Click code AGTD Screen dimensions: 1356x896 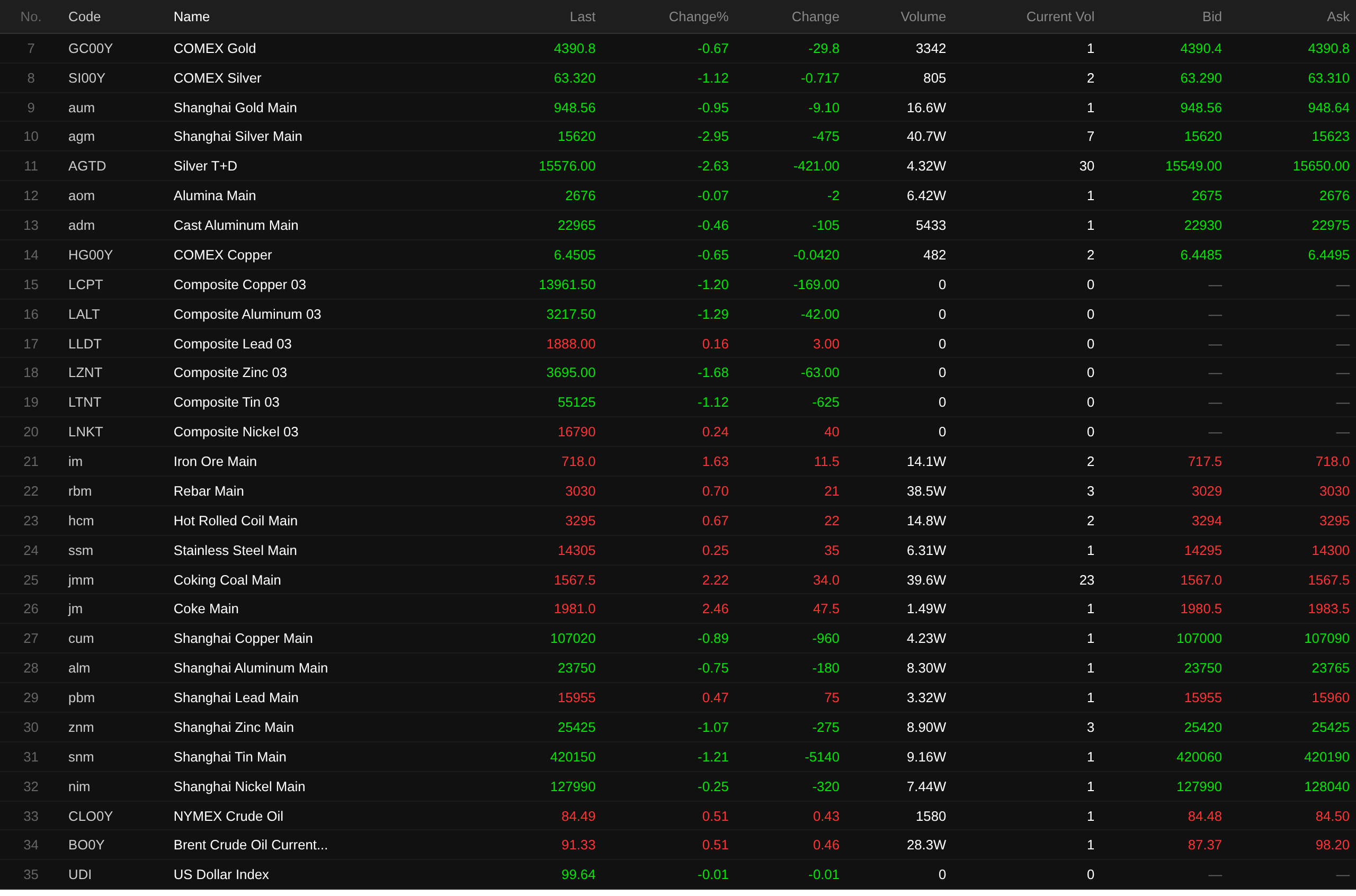click(x=87, y=166)
